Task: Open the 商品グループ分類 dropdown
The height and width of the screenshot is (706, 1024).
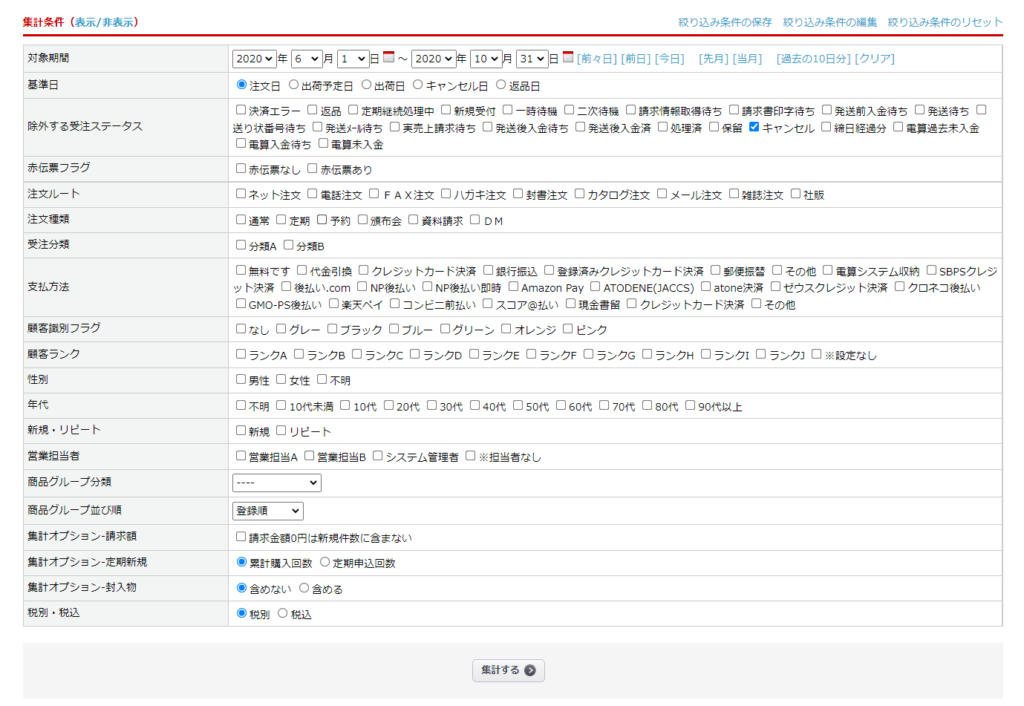Action: coord(276,483)
